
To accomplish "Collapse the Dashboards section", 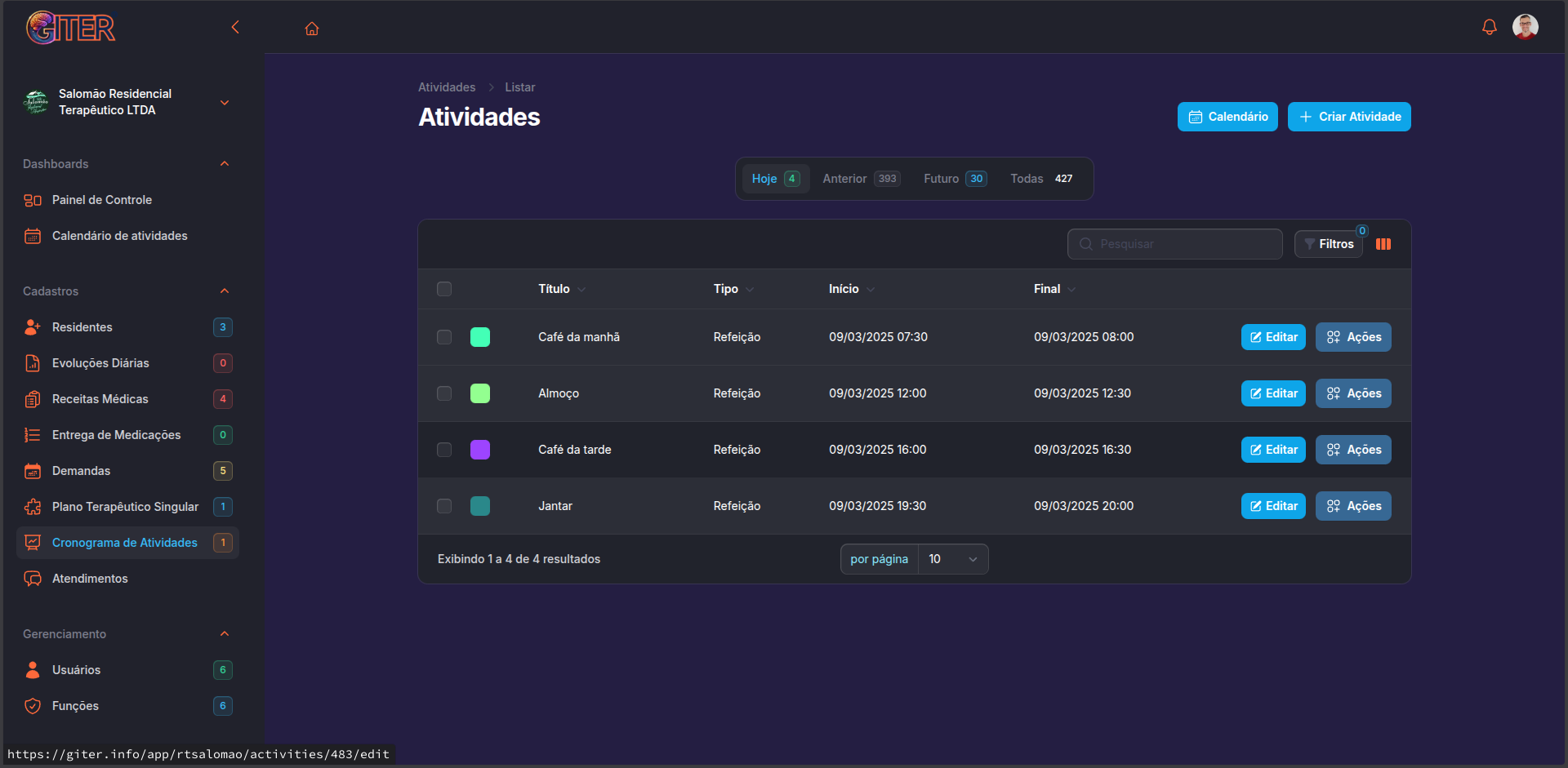I will click(x=225, y=164).
